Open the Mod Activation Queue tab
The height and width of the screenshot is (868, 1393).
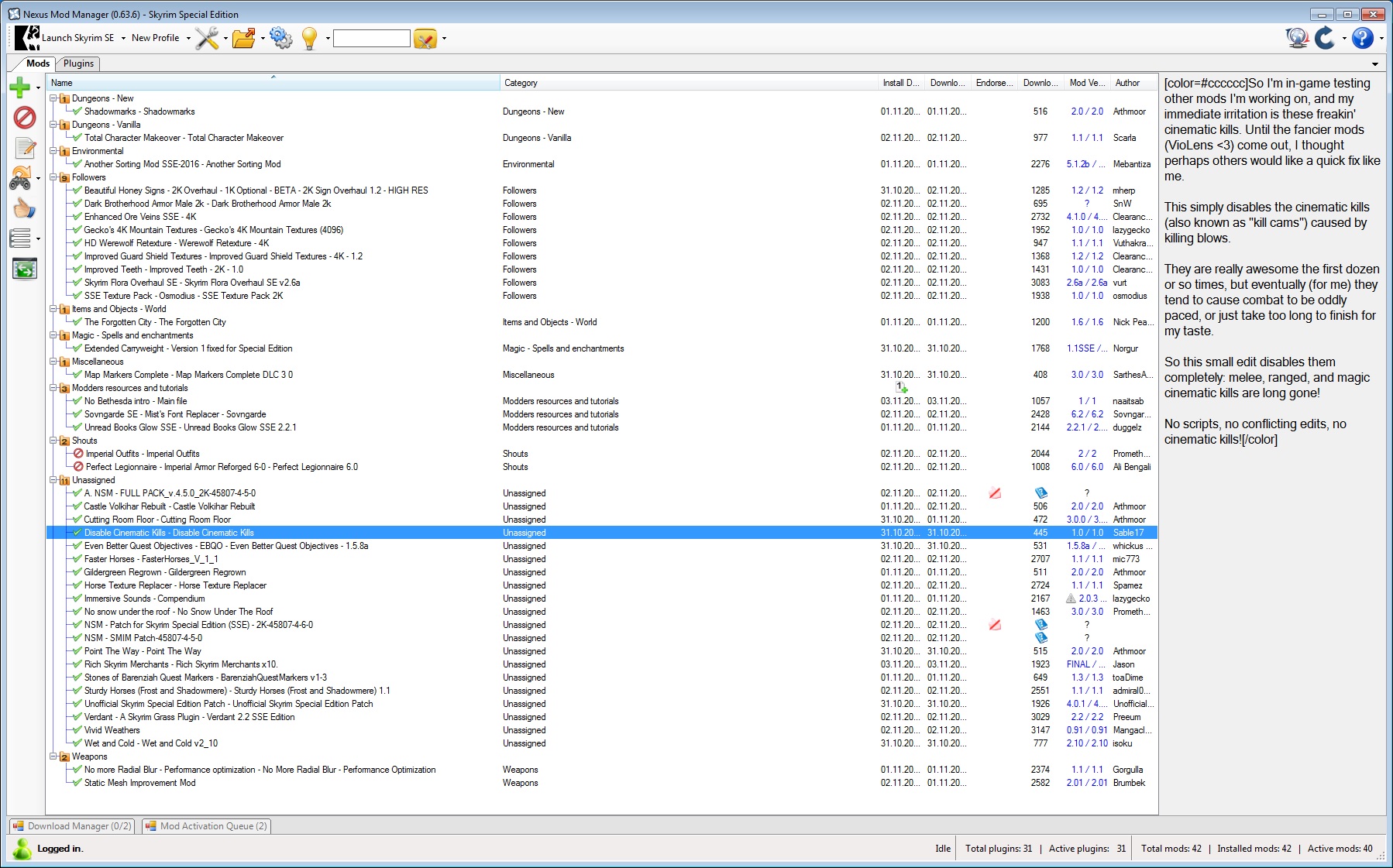click(x=207, y=826)
